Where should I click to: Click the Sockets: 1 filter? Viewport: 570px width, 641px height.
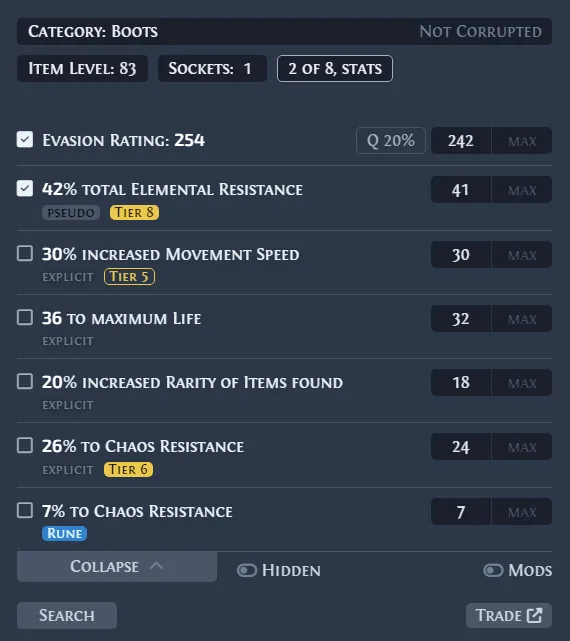tap(212, 69)
